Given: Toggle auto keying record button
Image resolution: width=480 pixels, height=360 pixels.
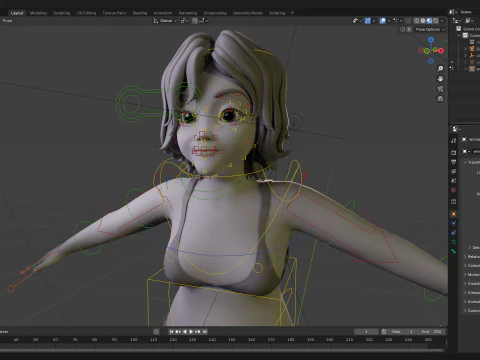Looking at the screenshot, I should [x=156, y=332].
